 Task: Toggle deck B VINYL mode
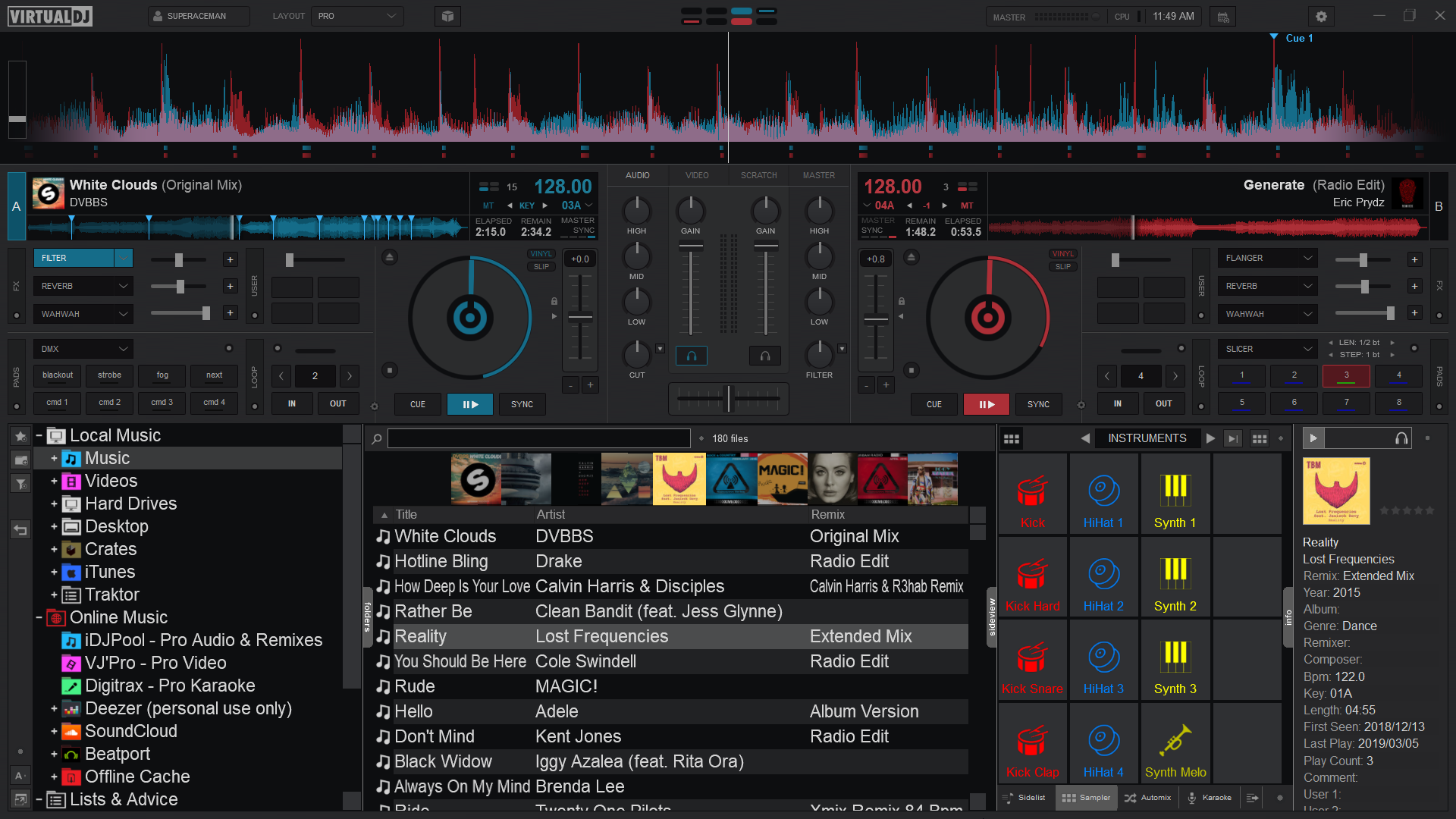[1062, 254]
